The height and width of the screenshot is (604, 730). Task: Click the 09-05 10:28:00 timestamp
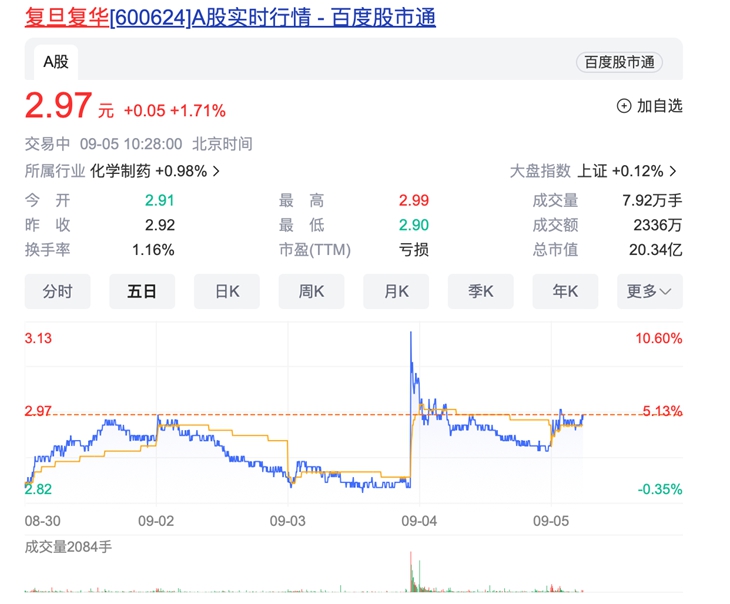pos(131,144)
